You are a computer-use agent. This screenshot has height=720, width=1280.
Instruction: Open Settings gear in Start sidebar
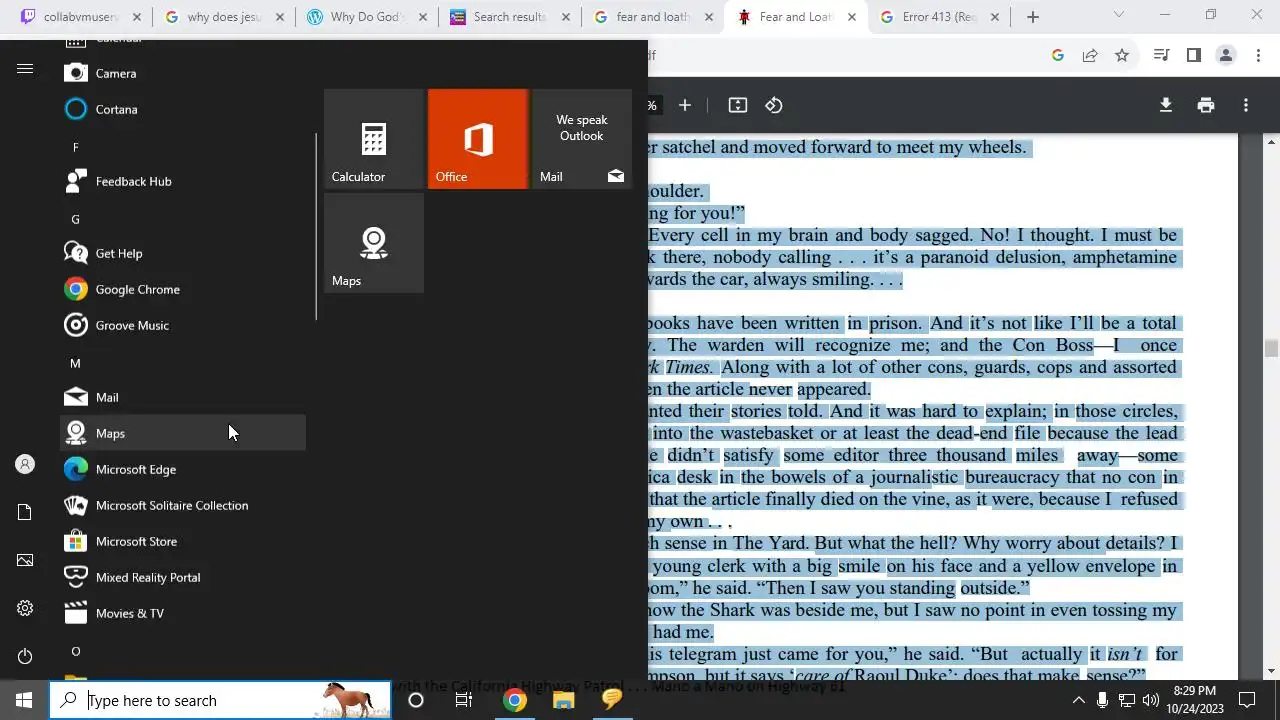click(25, 608)
